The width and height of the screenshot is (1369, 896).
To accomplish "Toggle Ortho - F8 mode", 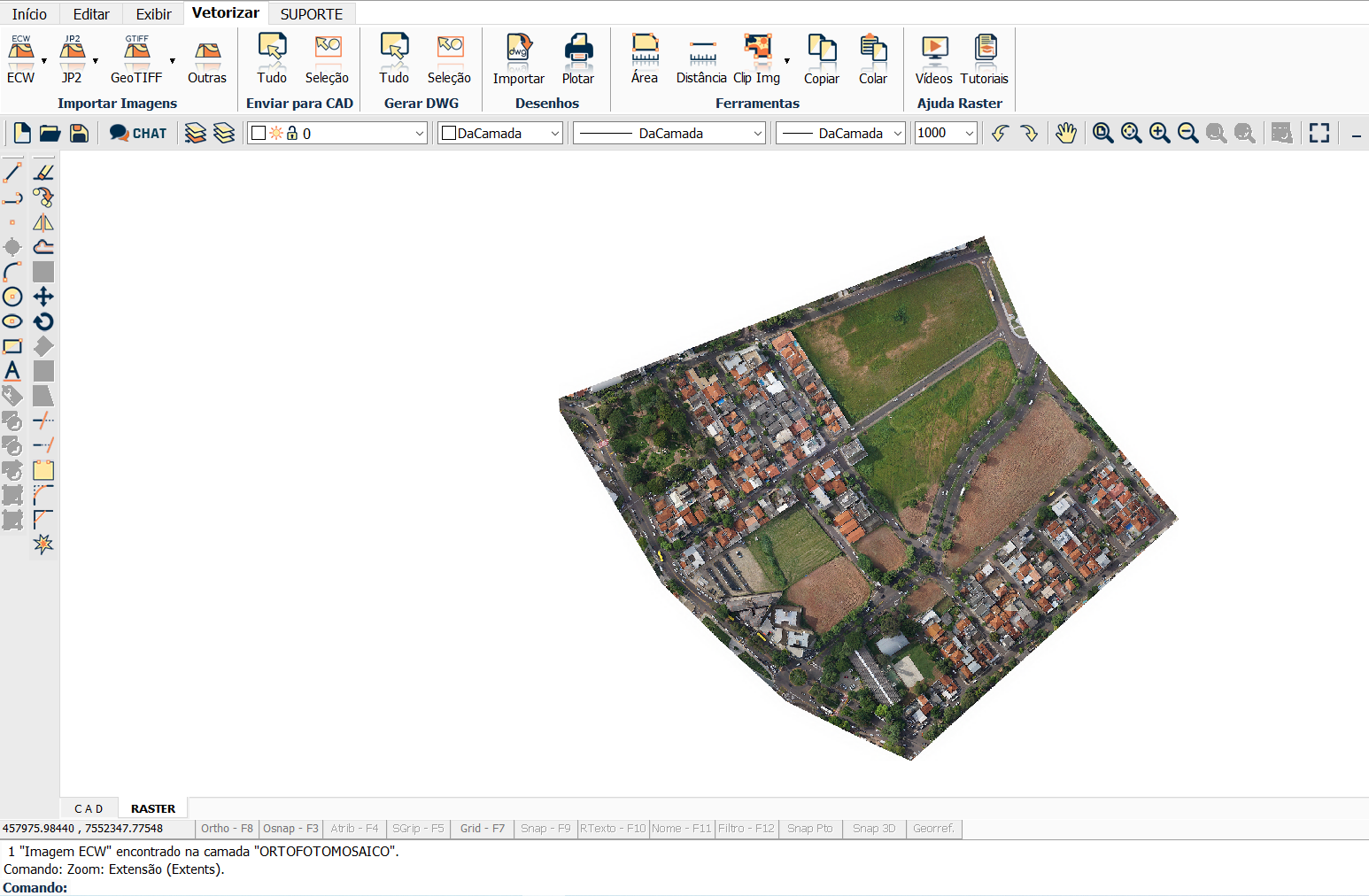I will point(227,829).
